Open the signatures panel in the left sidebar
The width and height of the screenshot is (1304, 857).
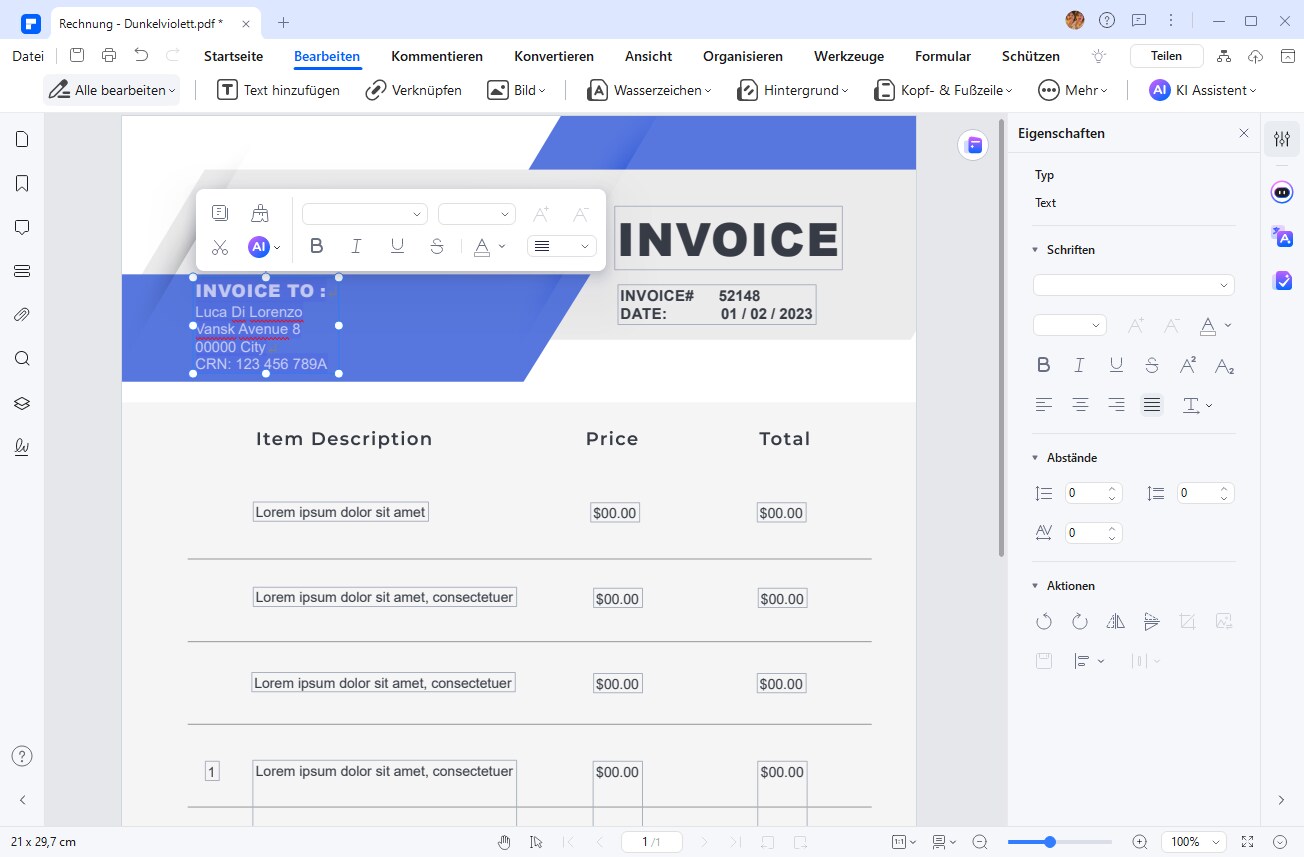coord(22,447)
